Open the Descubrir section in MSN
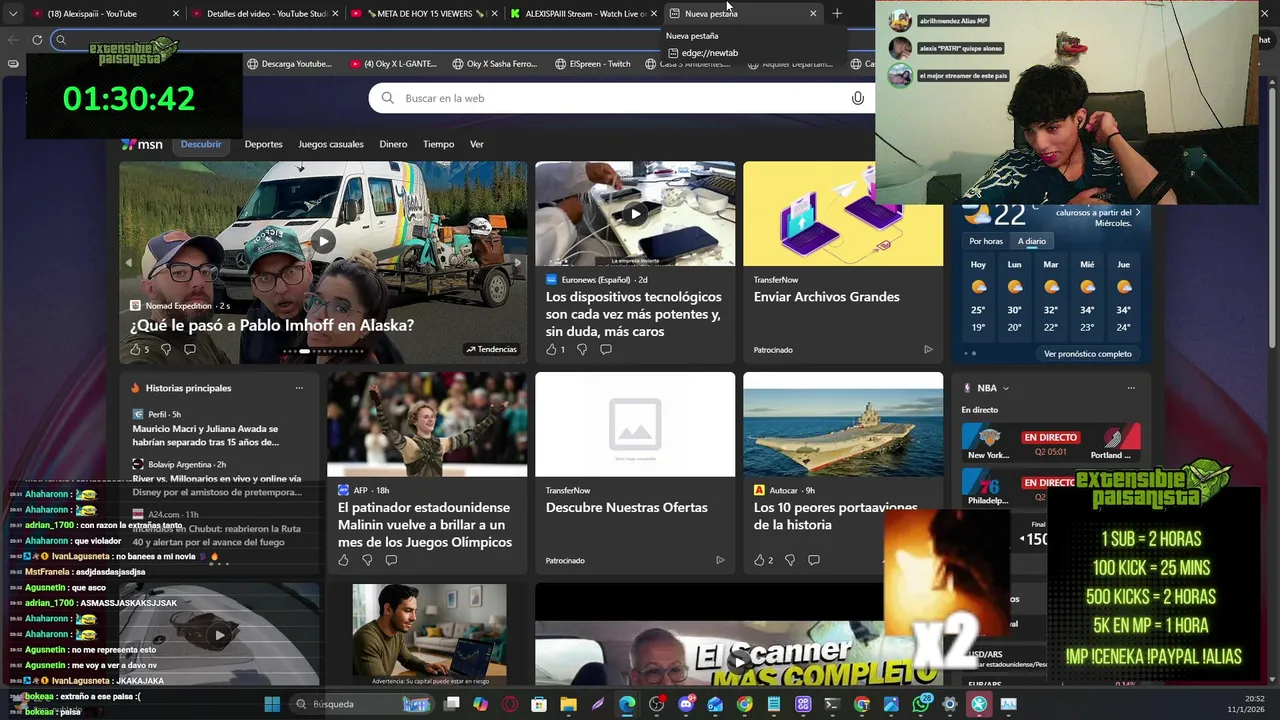Viewport: 1280px width, 720px height. coord(201,144)
